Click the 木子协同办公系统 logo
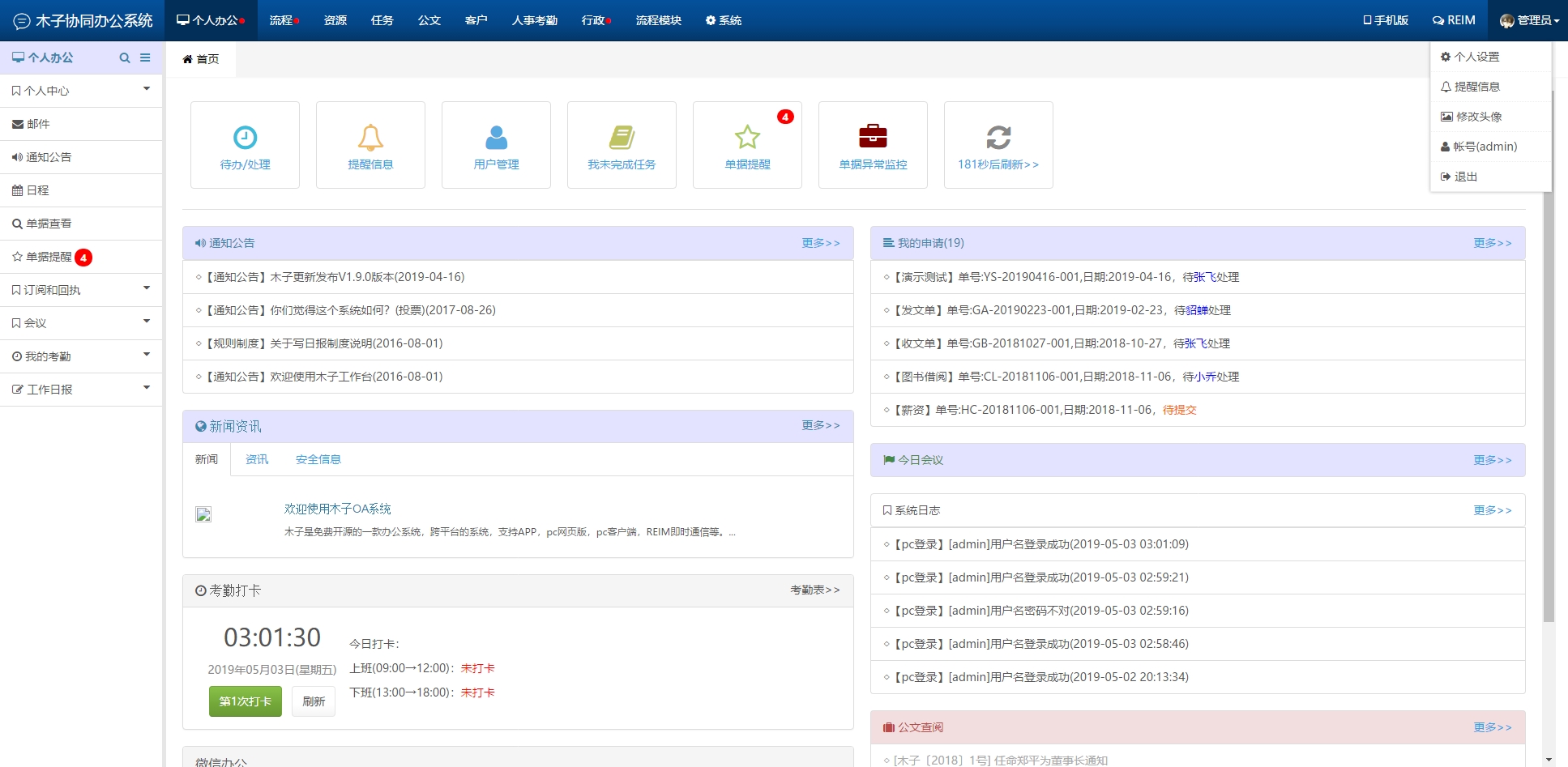1568x767 pixels. pos(83,20)
